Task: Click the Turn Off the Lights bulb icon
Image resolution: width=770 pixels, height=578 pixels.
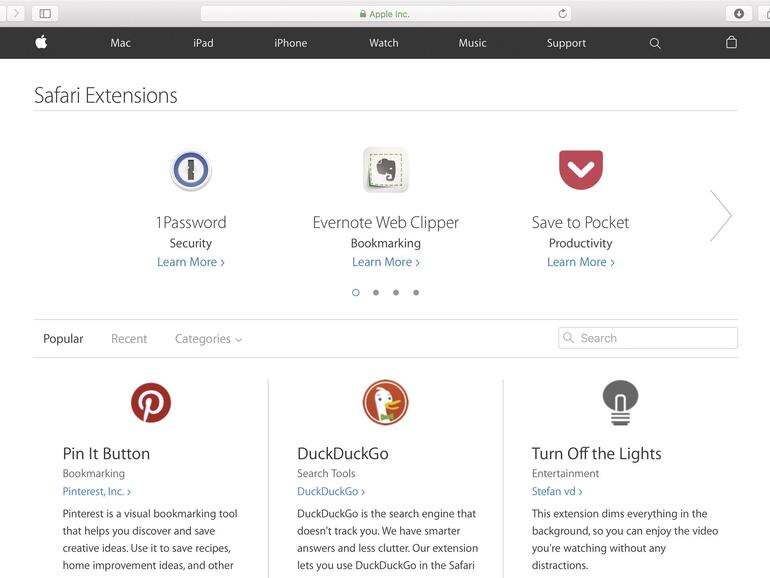Action: pos(620,402)
